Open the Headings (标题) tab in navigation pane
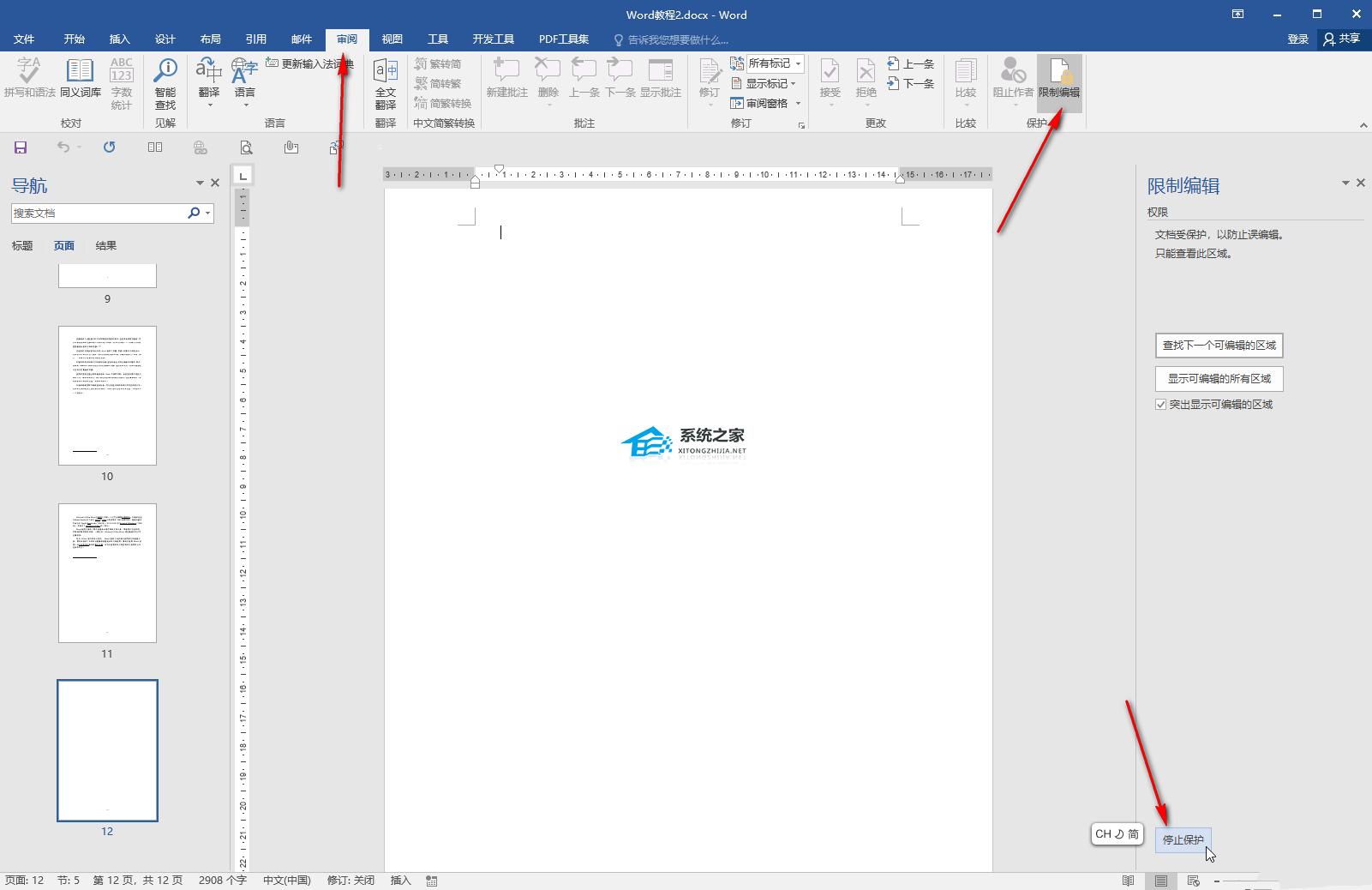1372x890 pixels. [22, 246]
